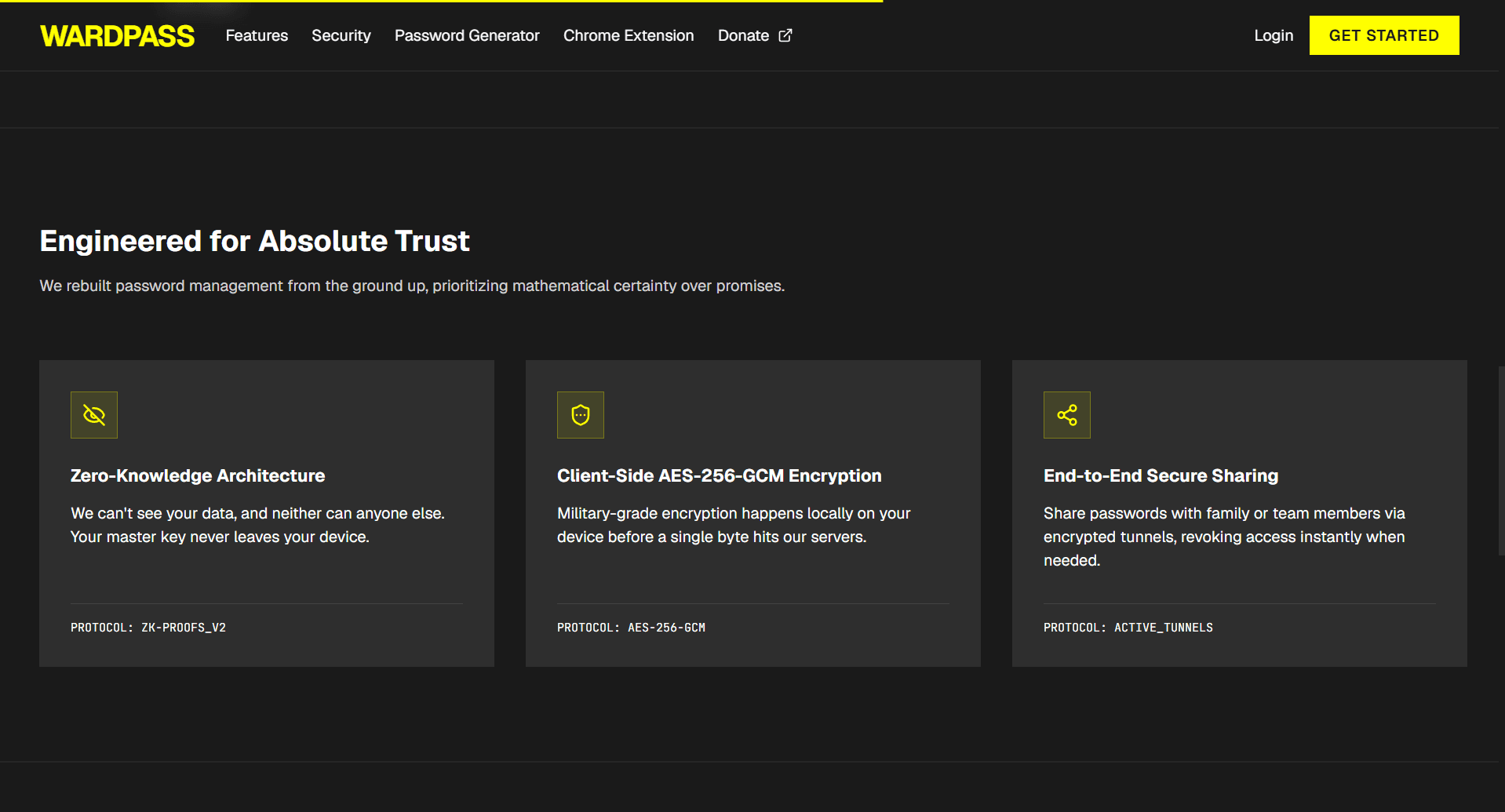
Task: Select the Client-Side AES-256-GCM Encryption title
Action: tap(720, 475)
